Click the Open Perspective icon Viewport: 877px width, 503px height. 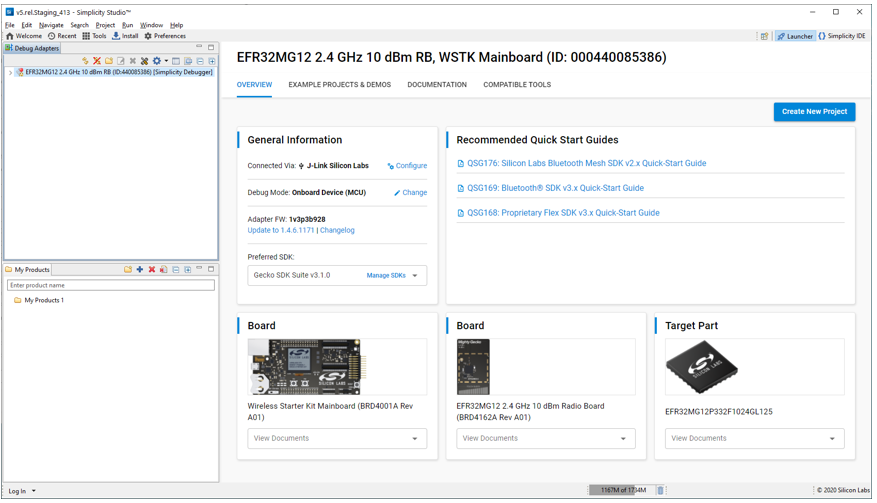[x=764, y=36]
